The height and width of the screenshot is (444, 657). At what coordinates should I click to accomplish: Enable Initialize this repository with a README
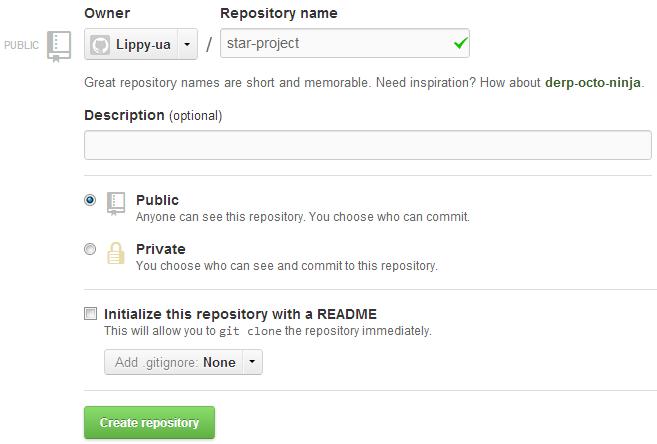(x=91, y=313)
